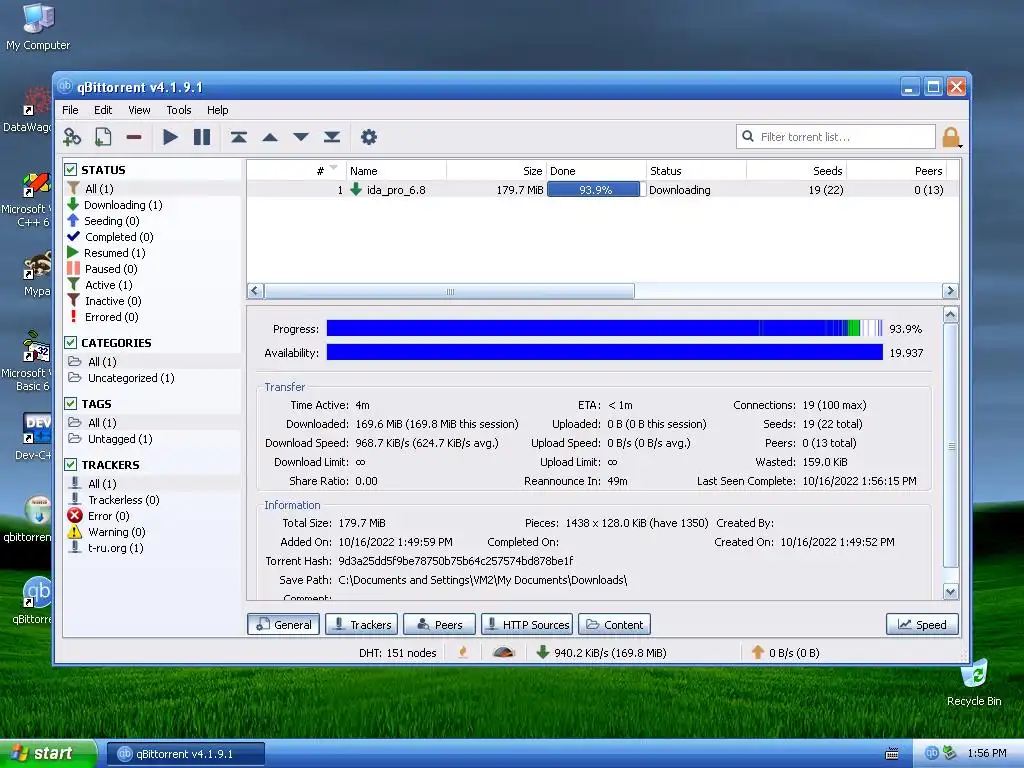
Task: Select the Seeding (0) status filter
Action: click(112, 221)
